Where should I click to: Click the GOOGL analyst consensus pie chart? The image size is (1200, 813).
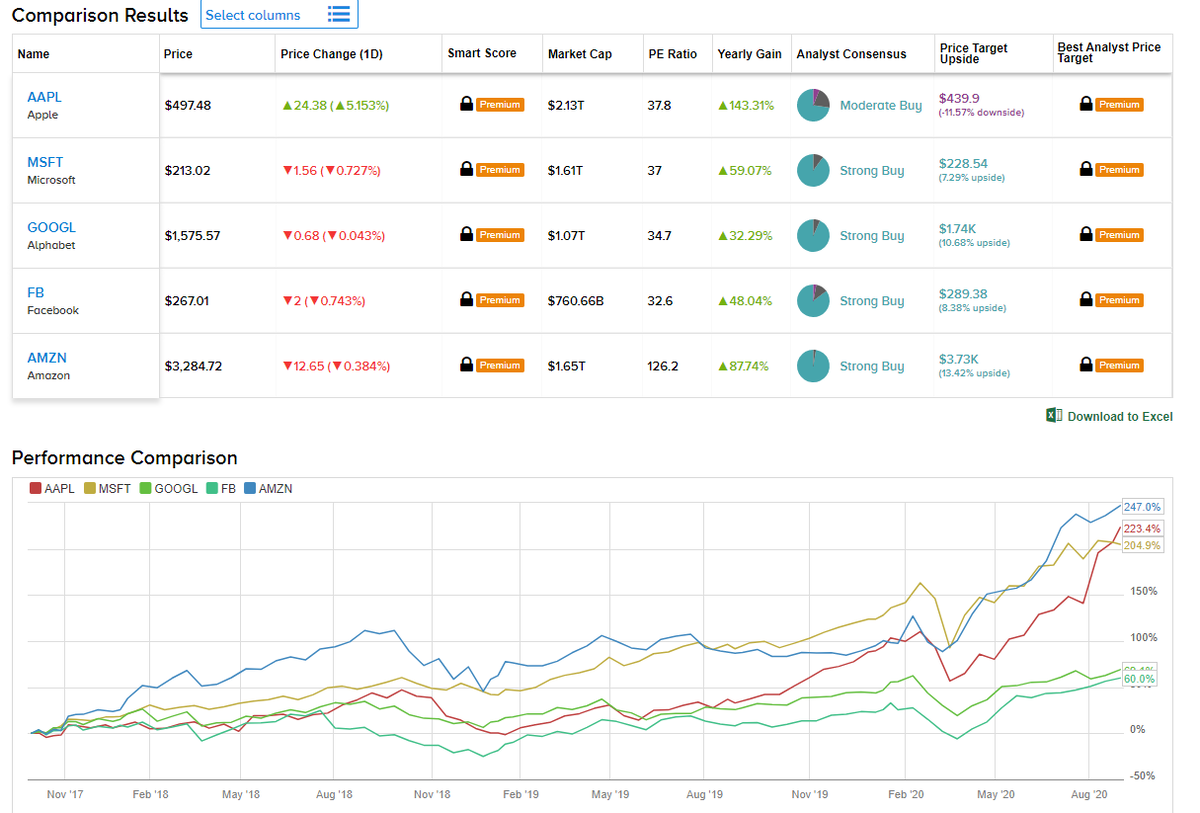[x=813, y=235]
